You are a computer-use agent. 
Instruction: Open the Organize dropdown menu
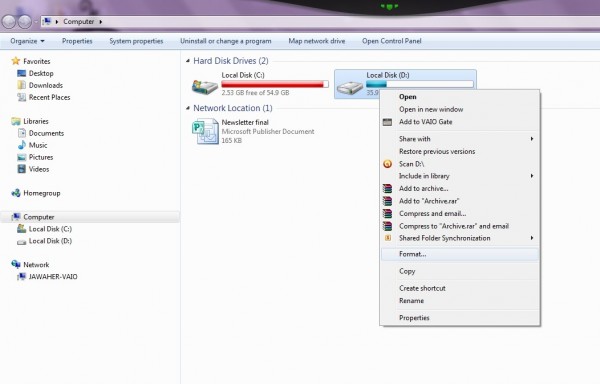point(27,41)
